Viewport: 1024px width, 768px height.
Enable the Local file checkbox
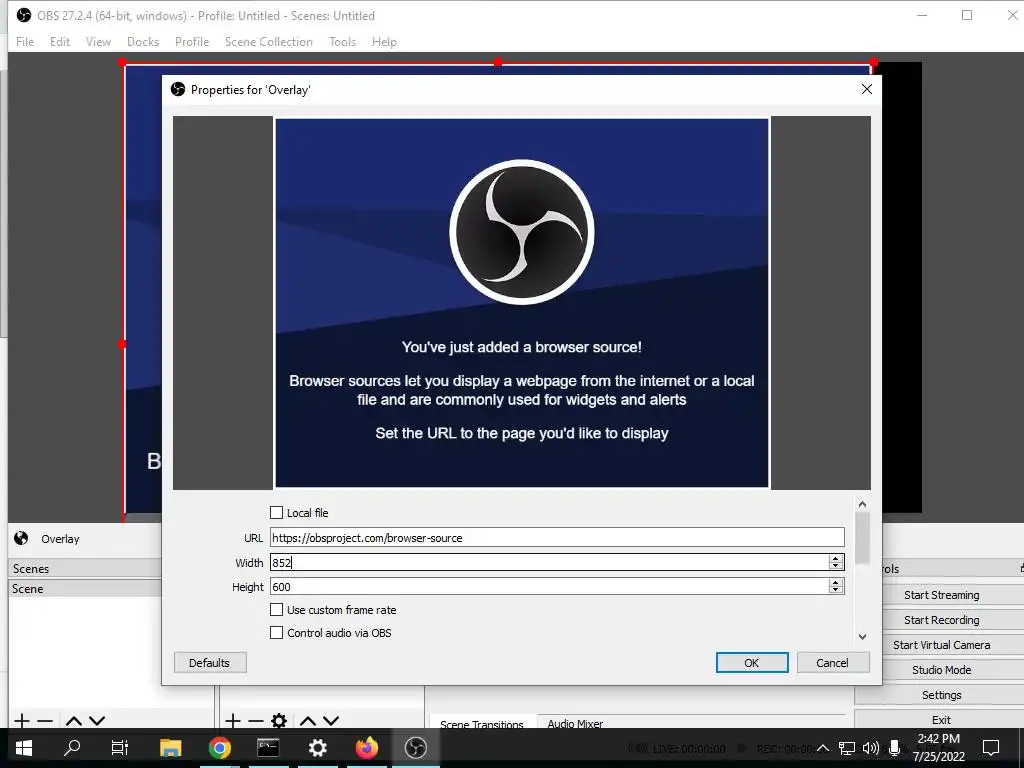(x=276, y=513)
